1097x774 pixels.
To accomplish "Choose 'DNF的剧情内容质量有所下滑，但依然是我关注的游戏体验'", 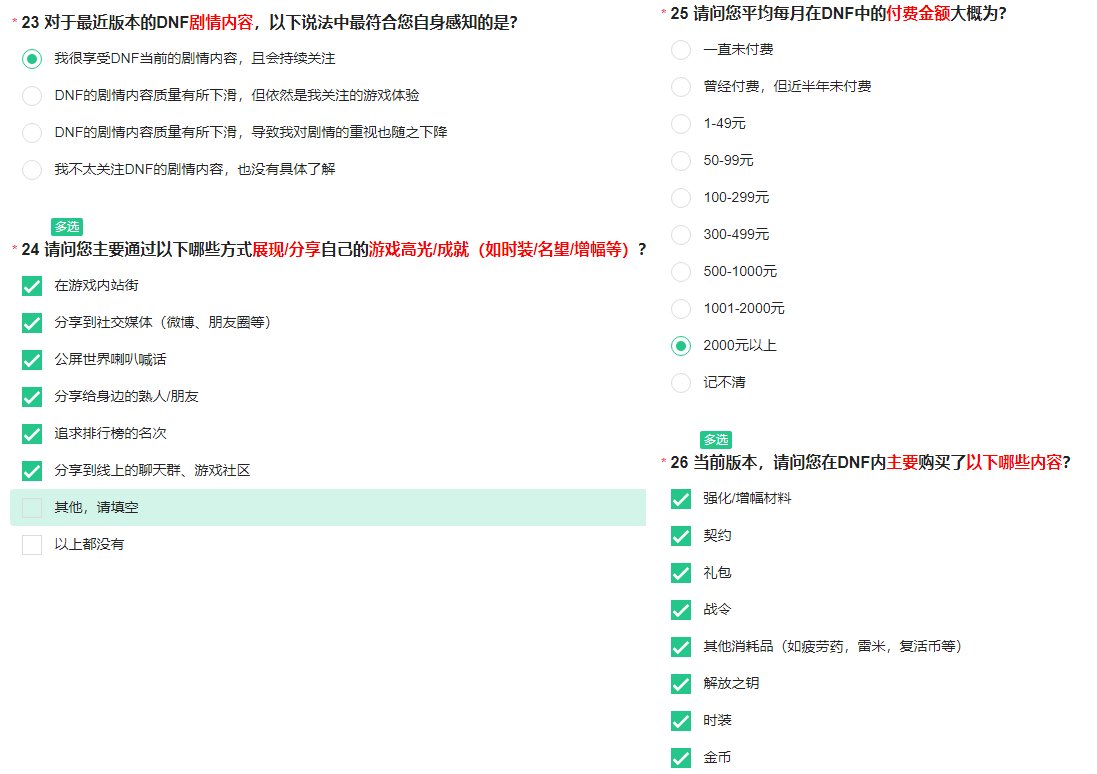I will pyautogui.click(x=31, y=96).
